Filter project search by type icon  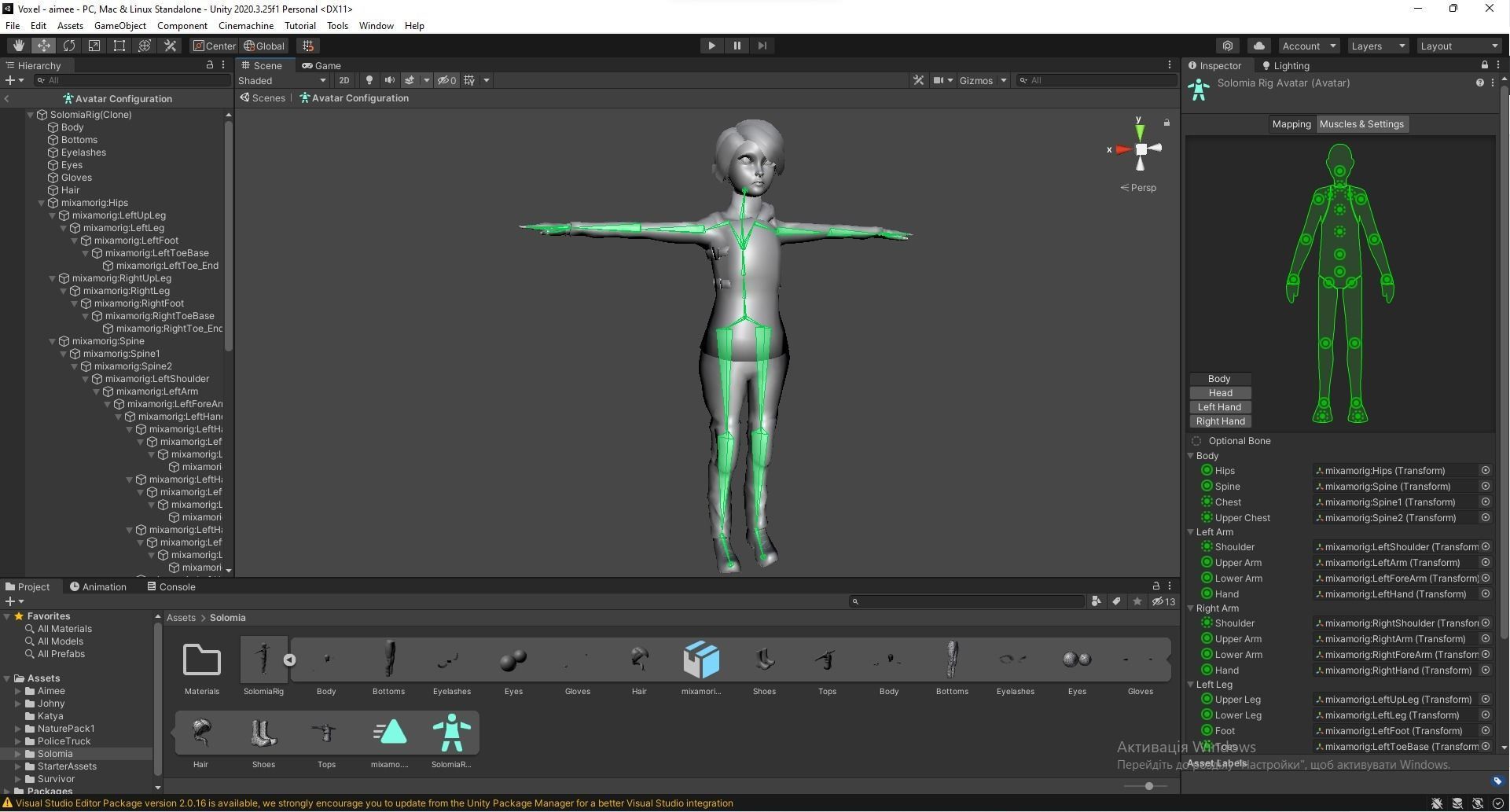coord(1096,601)
